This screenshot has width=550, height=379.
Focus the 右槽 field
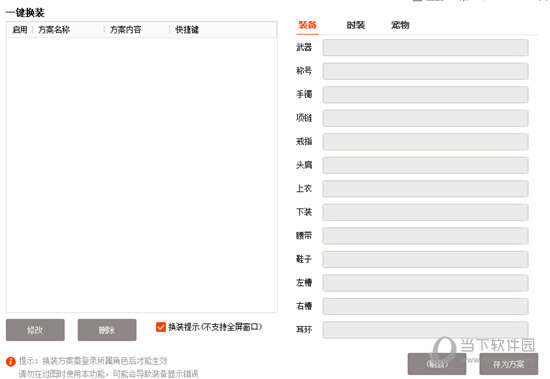tap(425, 306)
